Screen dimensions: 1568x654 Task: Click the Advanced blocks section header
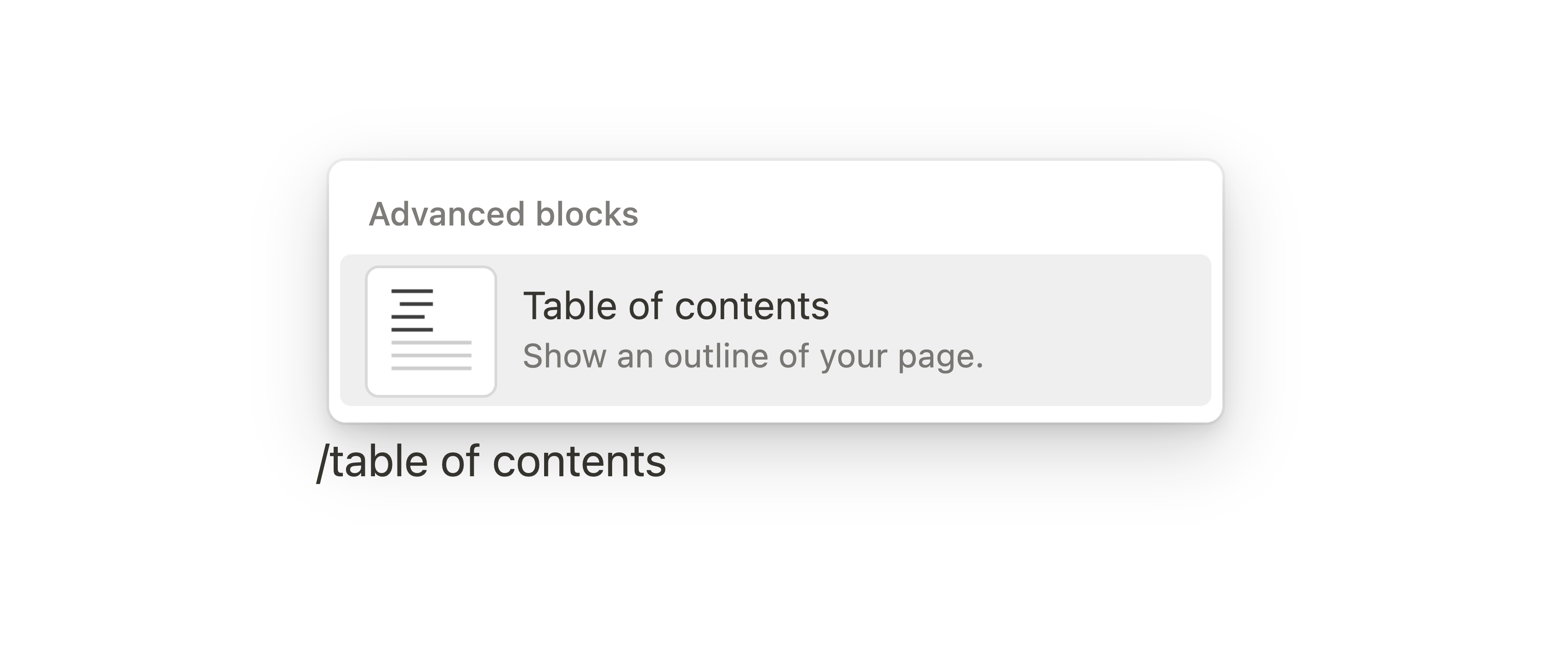(x=503, y=214)
